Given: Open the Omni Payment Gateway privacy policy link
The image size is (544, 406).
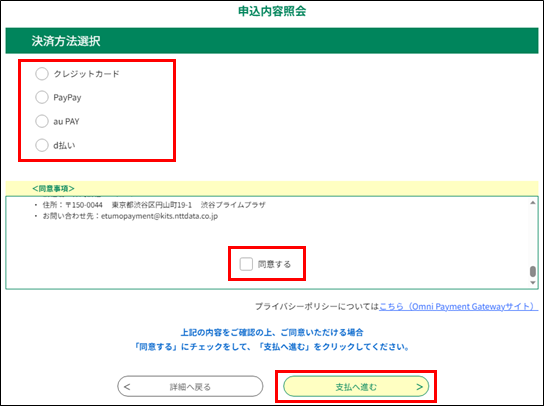Looking at the screenshot, I should (x=458, y=306).
